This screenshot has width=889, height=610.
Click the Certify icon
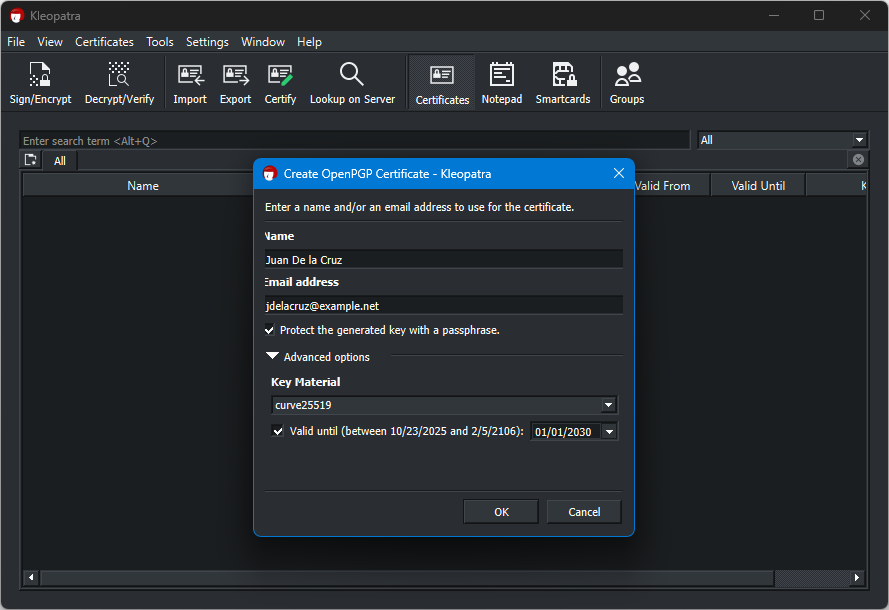280,83
